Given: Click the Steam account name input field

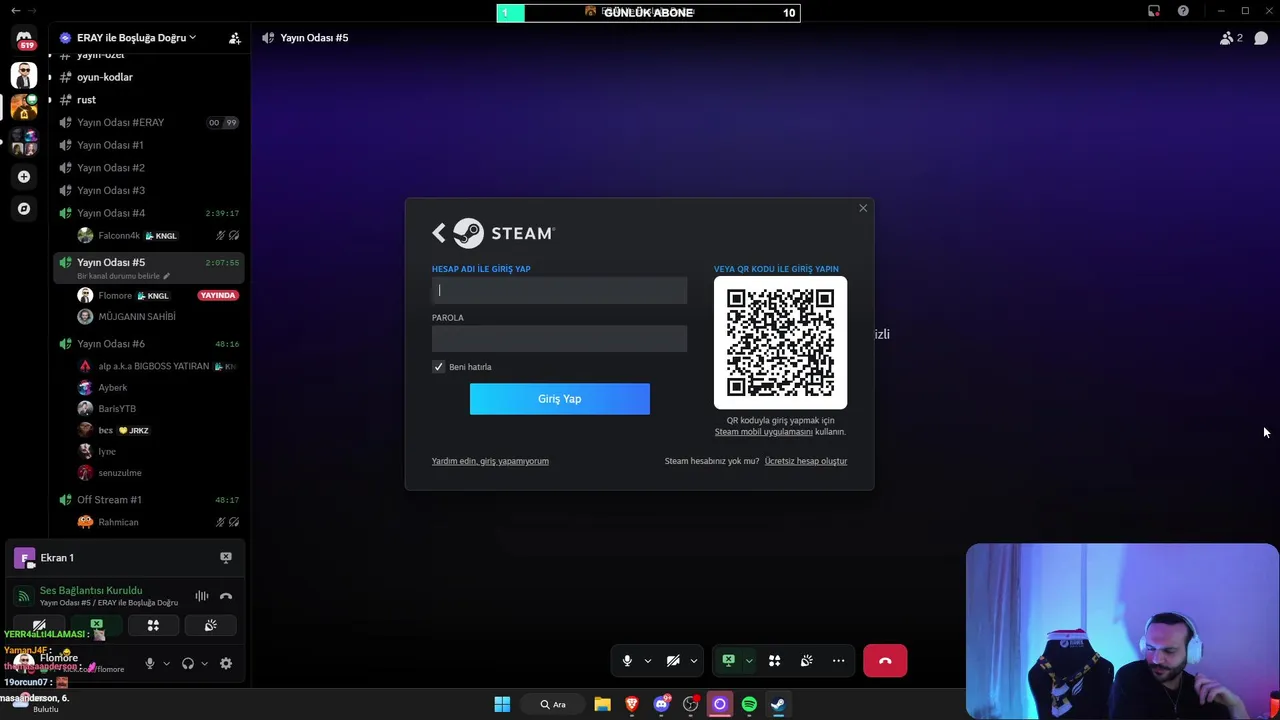Looking at the screenshot, I should [559, 290].
